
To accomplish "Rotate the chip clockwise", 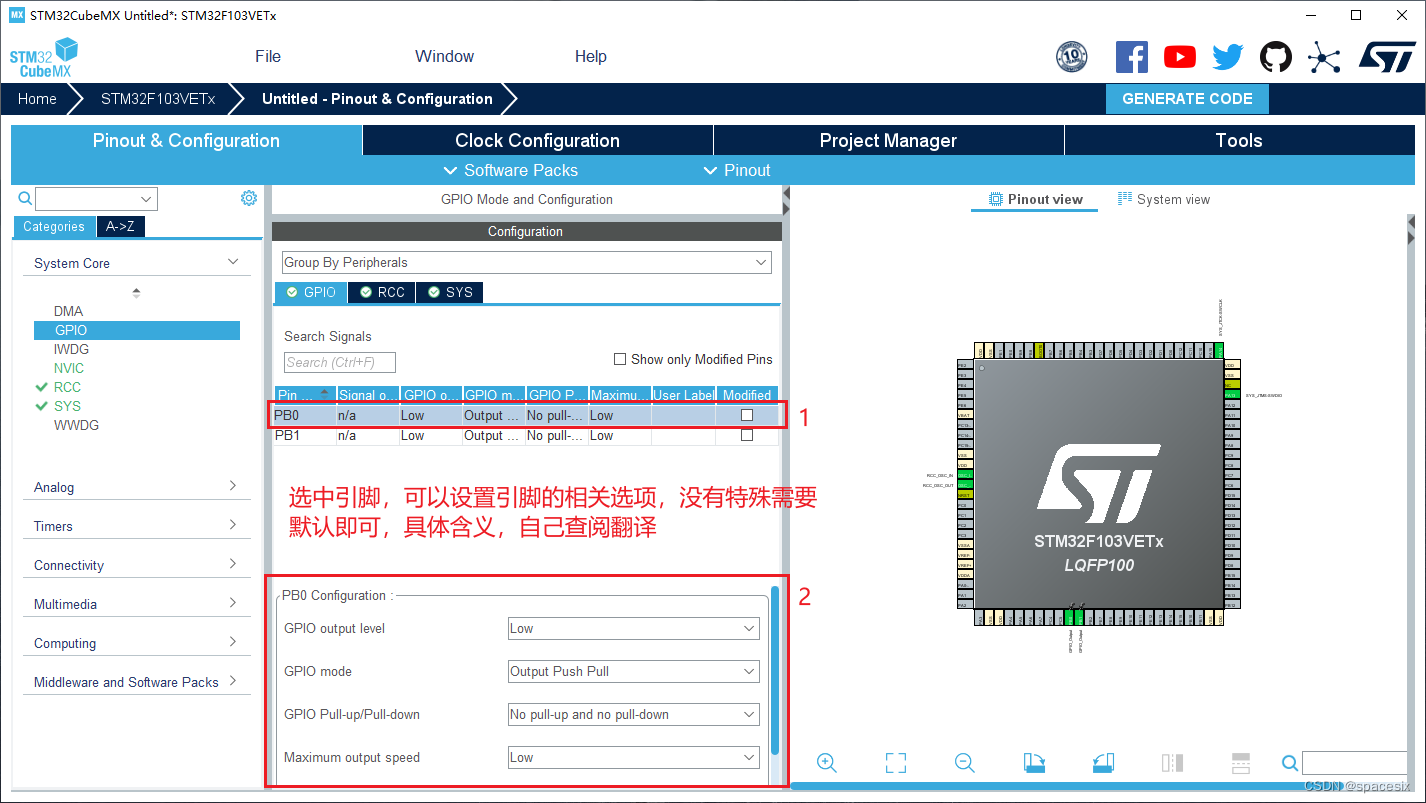I will (1035, 763).
